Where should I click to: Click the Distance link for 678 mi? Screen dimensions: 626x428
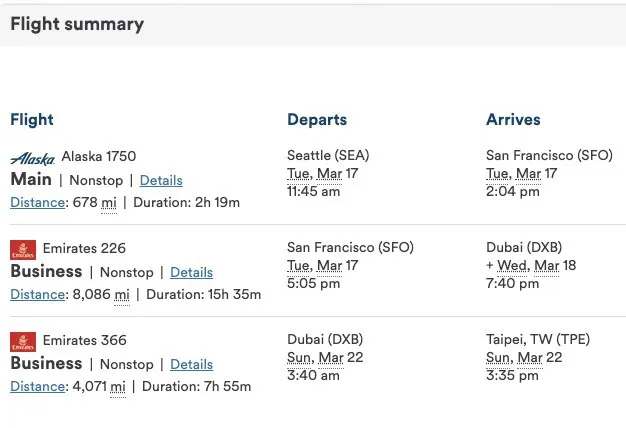[35, 202]
